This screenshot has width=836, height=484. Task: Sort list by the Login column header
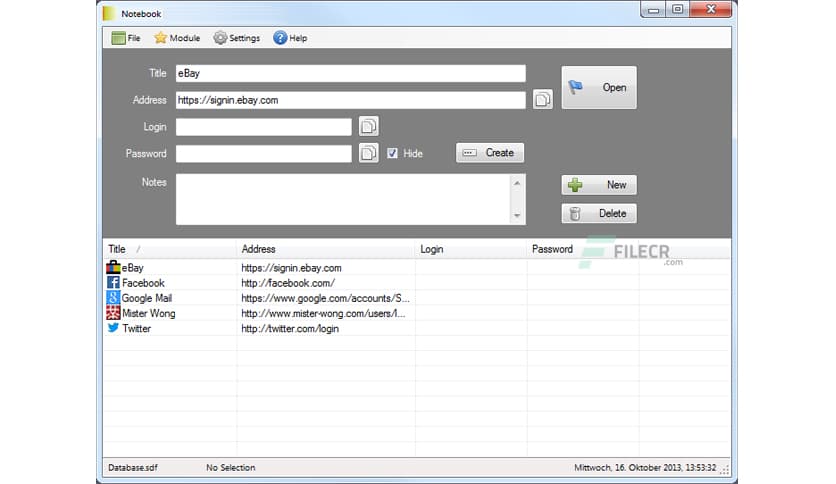click(471, 249)
